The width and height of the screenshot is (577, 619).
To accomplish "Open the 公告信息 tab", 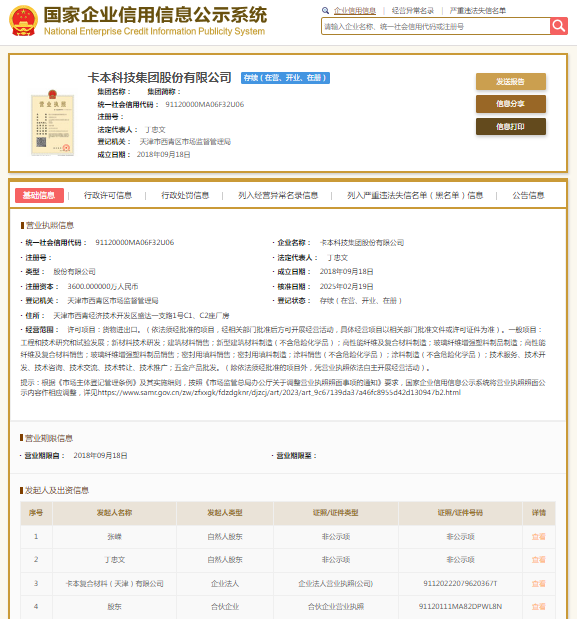I will coord(528,195).
